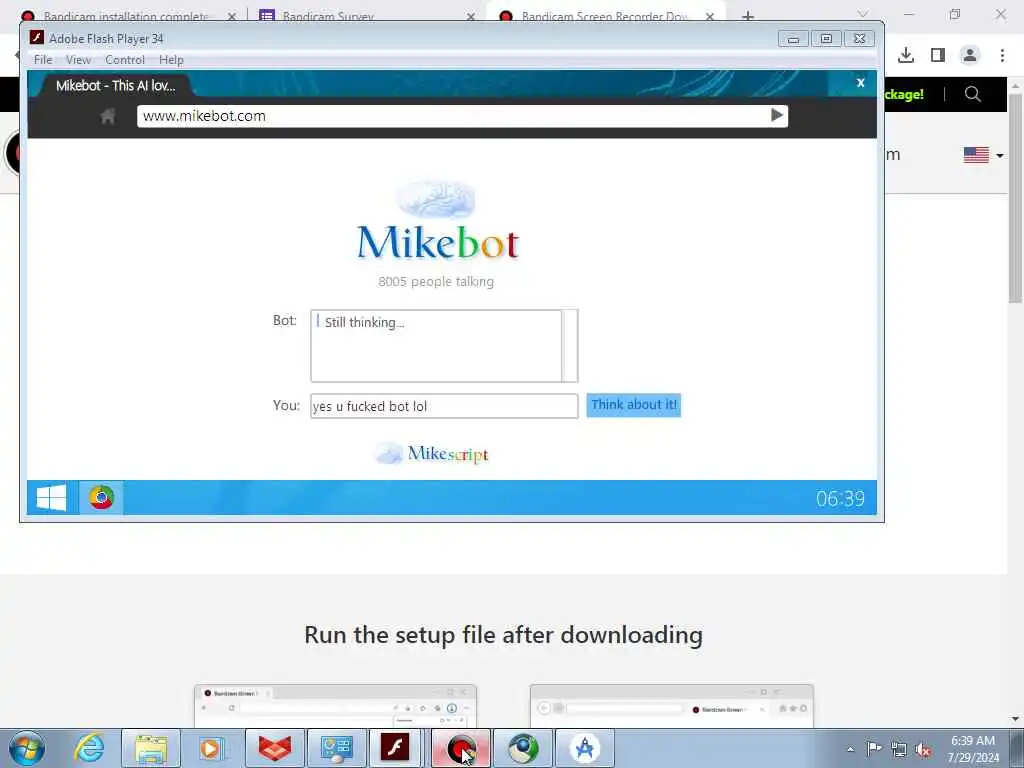
Task: Switch to Bandicam installation complete tab
Action: pyautogui.click(x=125, y=16)
